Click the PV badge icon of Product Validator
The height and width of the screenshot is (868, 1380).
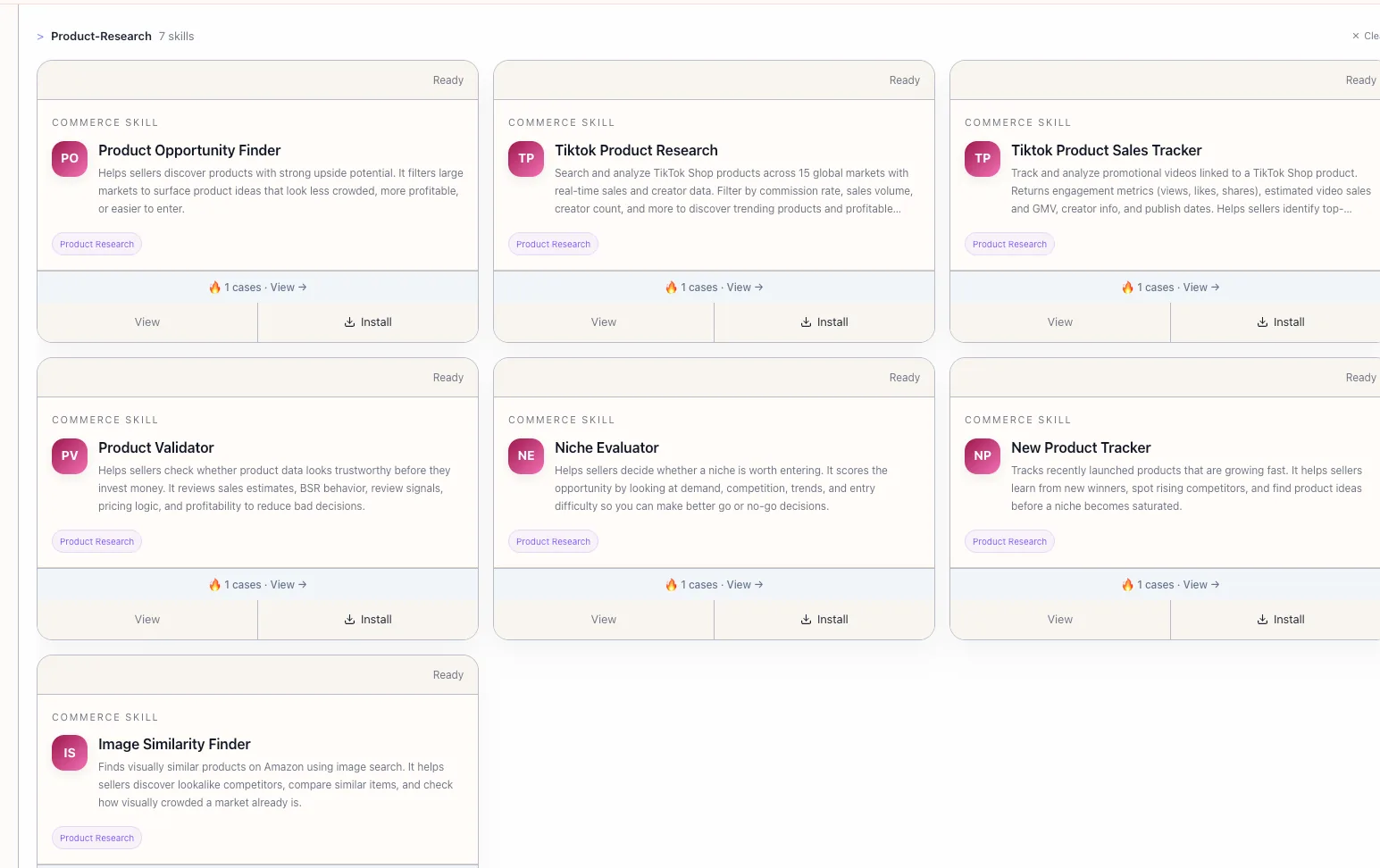(x=70, y=456)
